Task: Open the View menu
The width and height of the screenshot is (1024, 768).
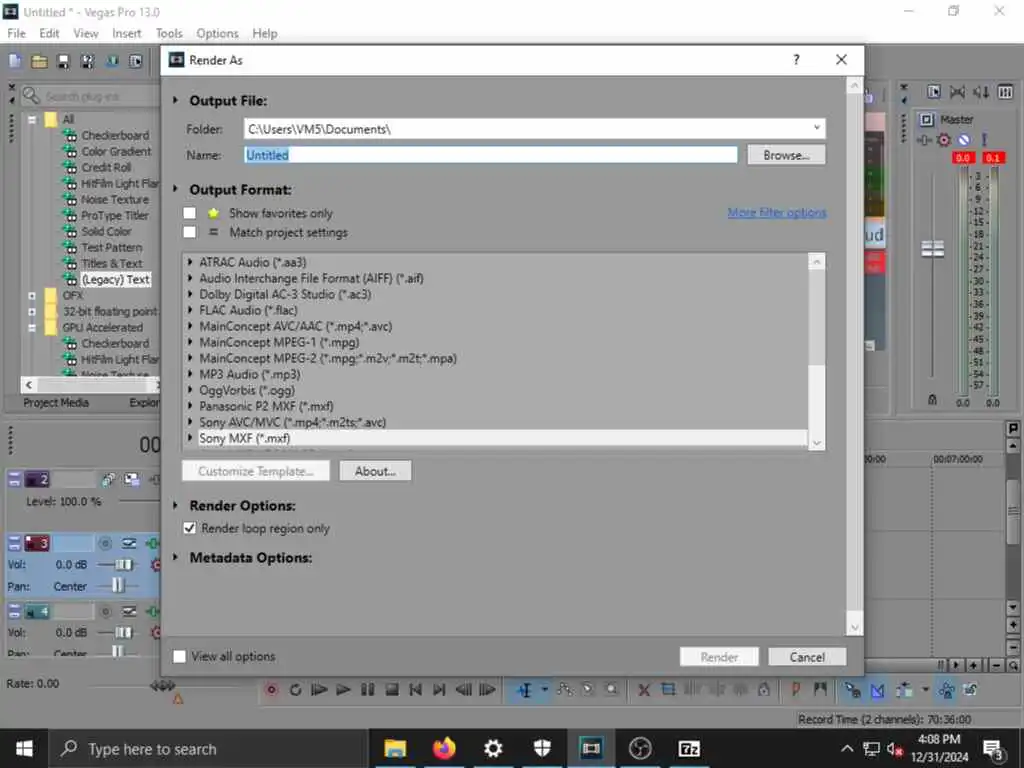Action: (x=86, y=33)
